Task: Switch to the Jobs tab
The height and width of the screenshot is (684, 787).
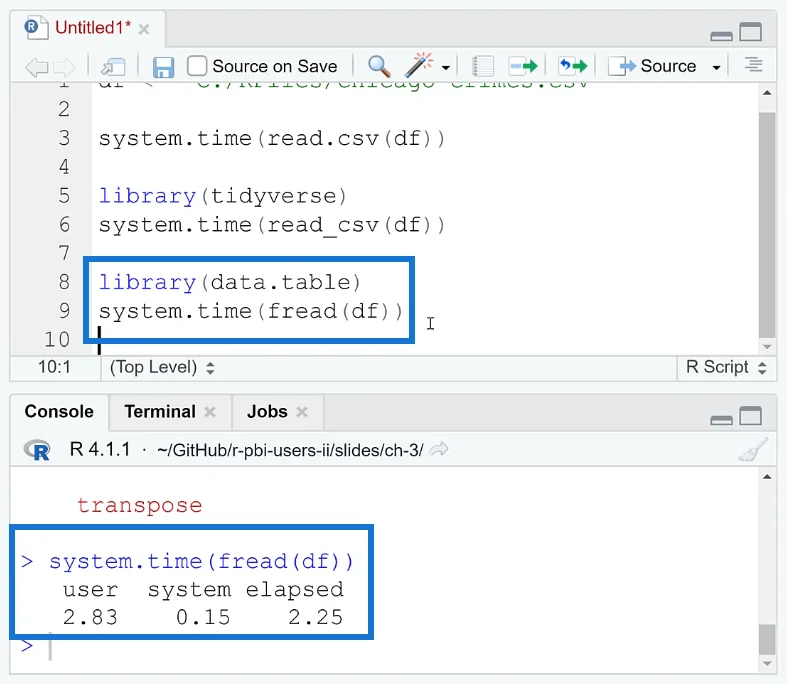Action: pos(267,412)
